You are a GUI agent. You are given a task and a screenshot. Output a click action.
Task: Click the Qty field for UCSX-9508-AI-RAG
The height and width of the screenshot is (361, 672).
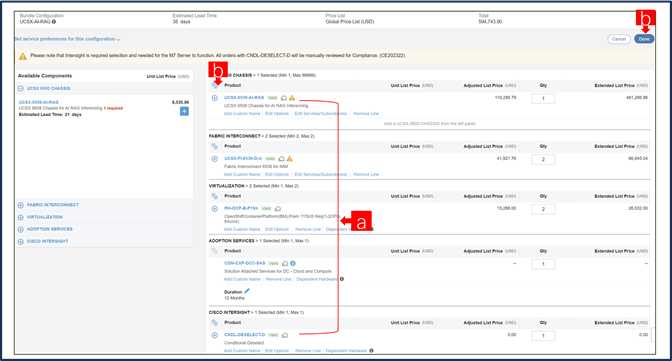(543, 99)
